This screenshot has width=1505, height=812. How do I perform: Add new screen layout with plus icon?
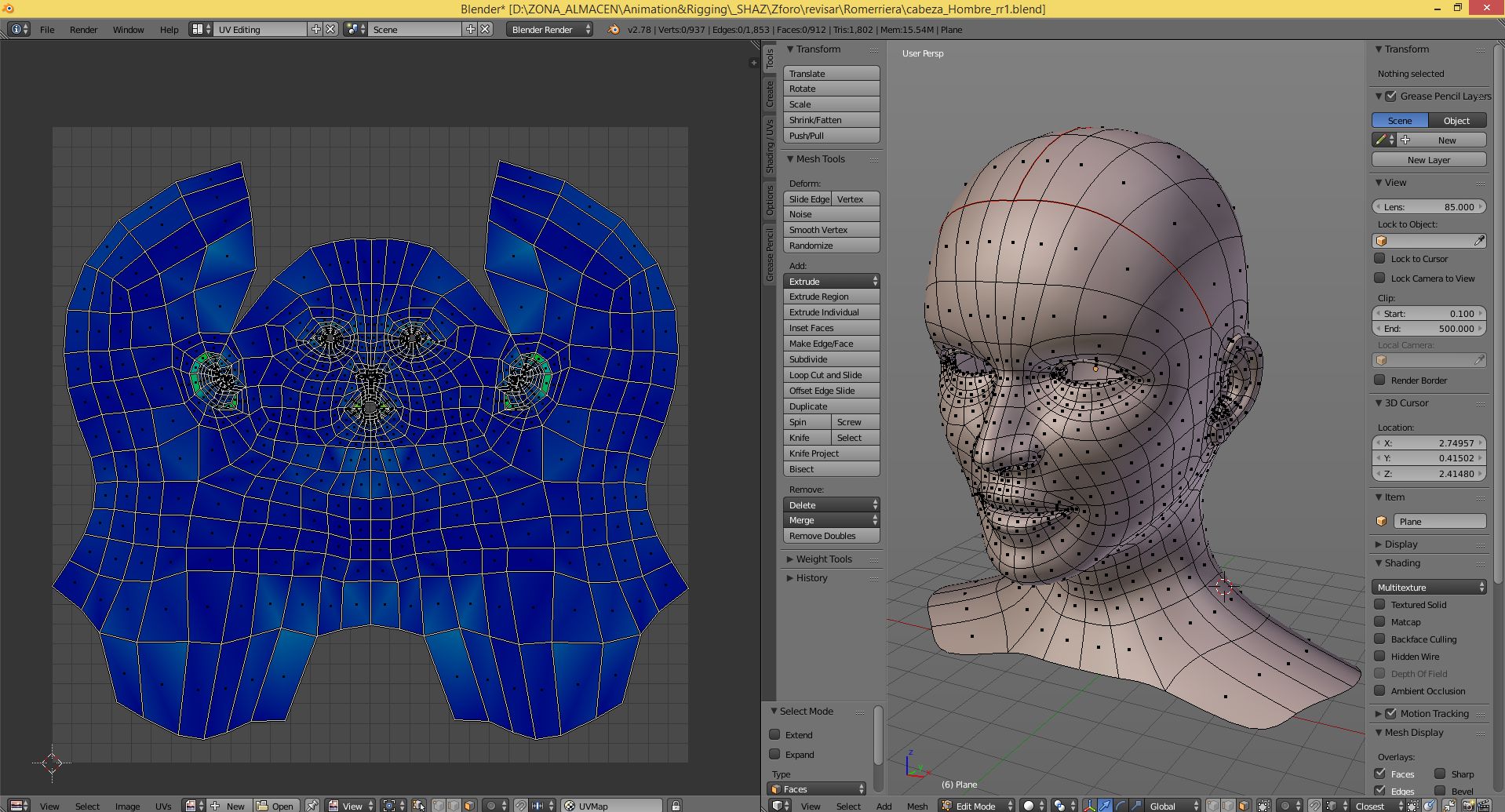(315, 29)
